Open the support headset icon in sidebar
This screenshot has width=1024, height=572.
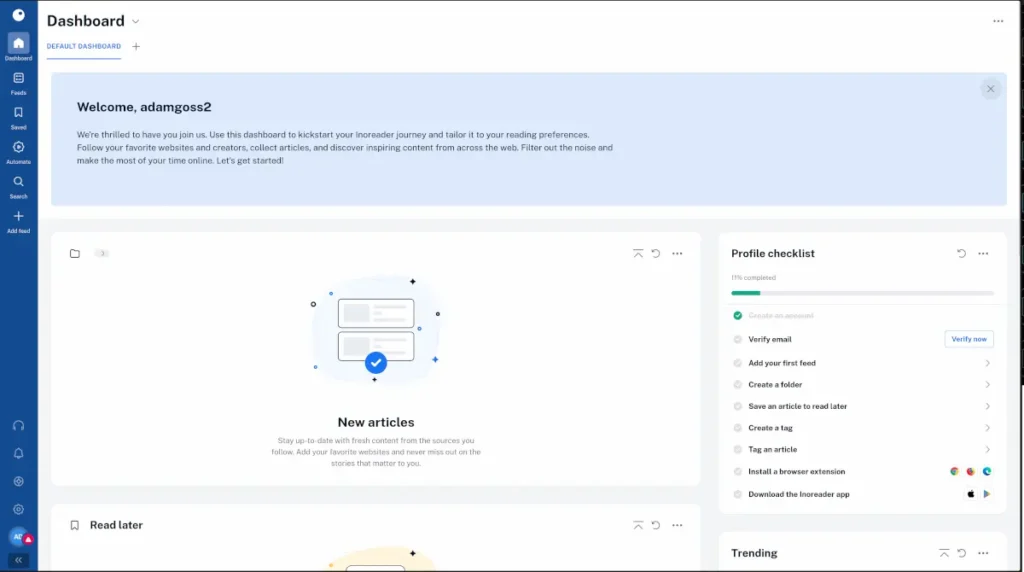tap(18, 426)
